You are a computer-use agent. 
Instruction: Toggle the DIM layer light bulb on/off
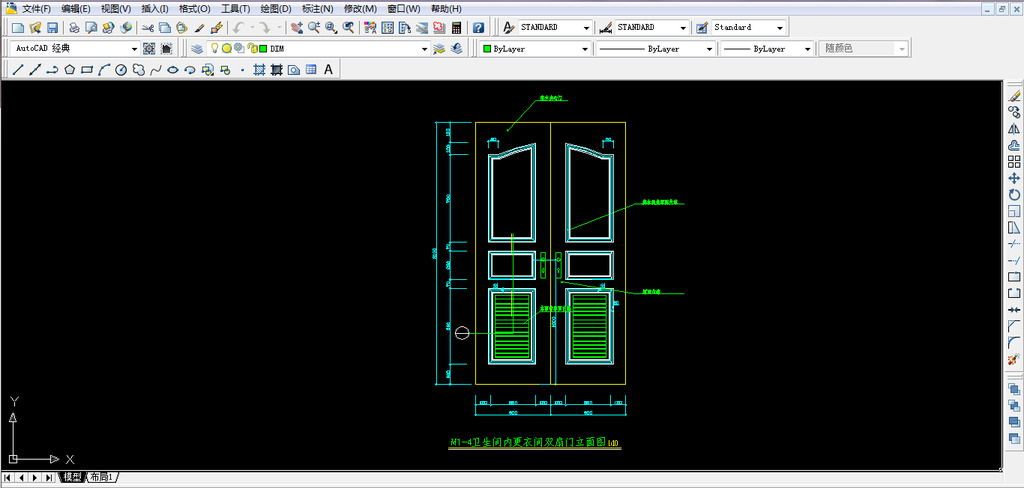pos(214,48)
